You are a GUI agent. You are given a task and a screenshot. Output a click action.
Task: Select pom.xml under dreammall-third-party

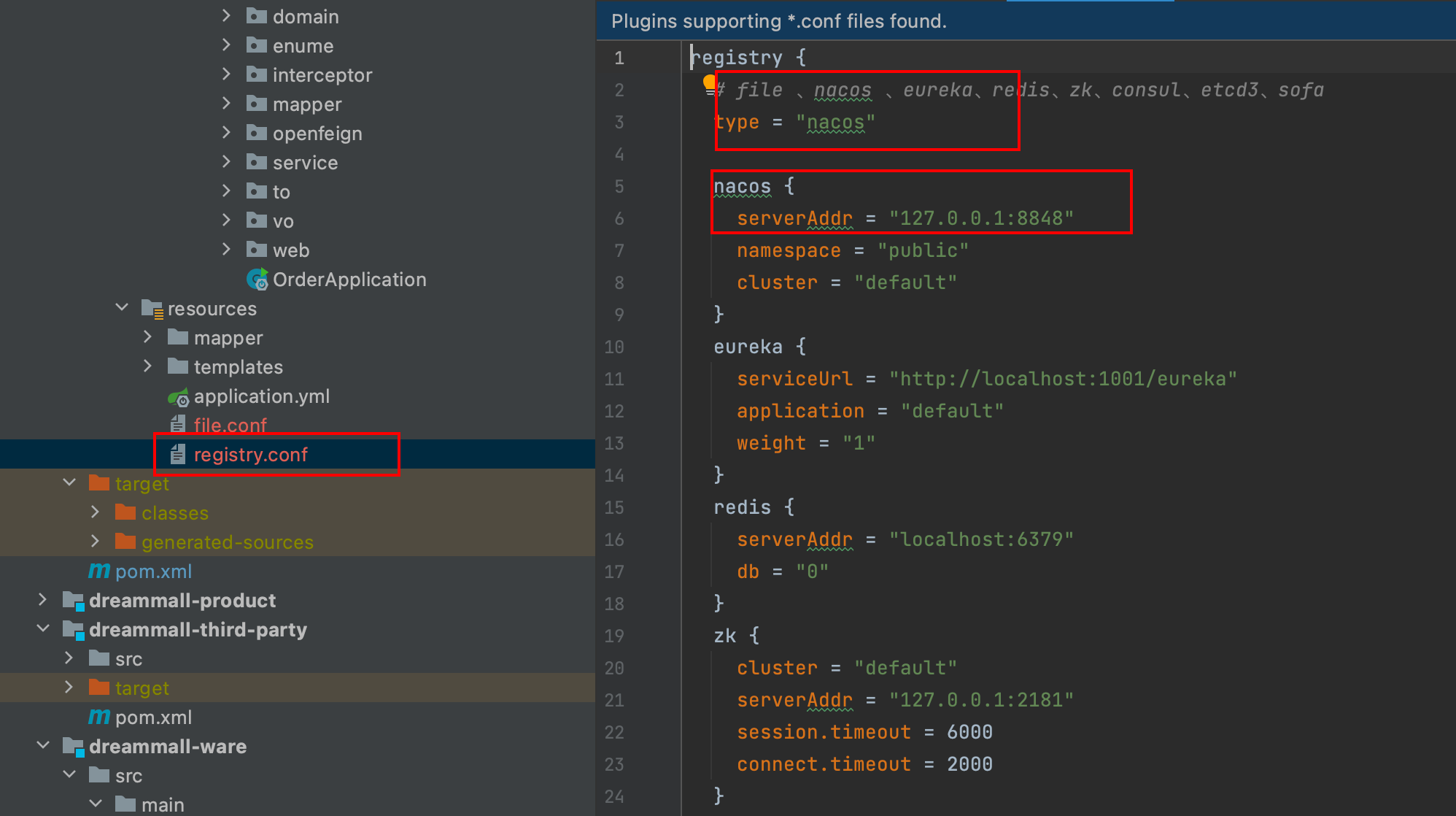153,717
